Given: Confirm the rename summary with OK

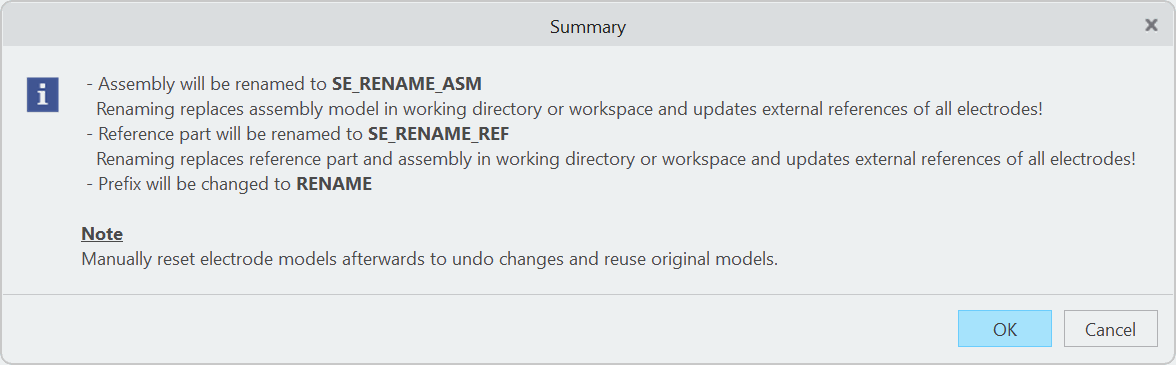Looking at the screenshot, I should coord(1004,328).
